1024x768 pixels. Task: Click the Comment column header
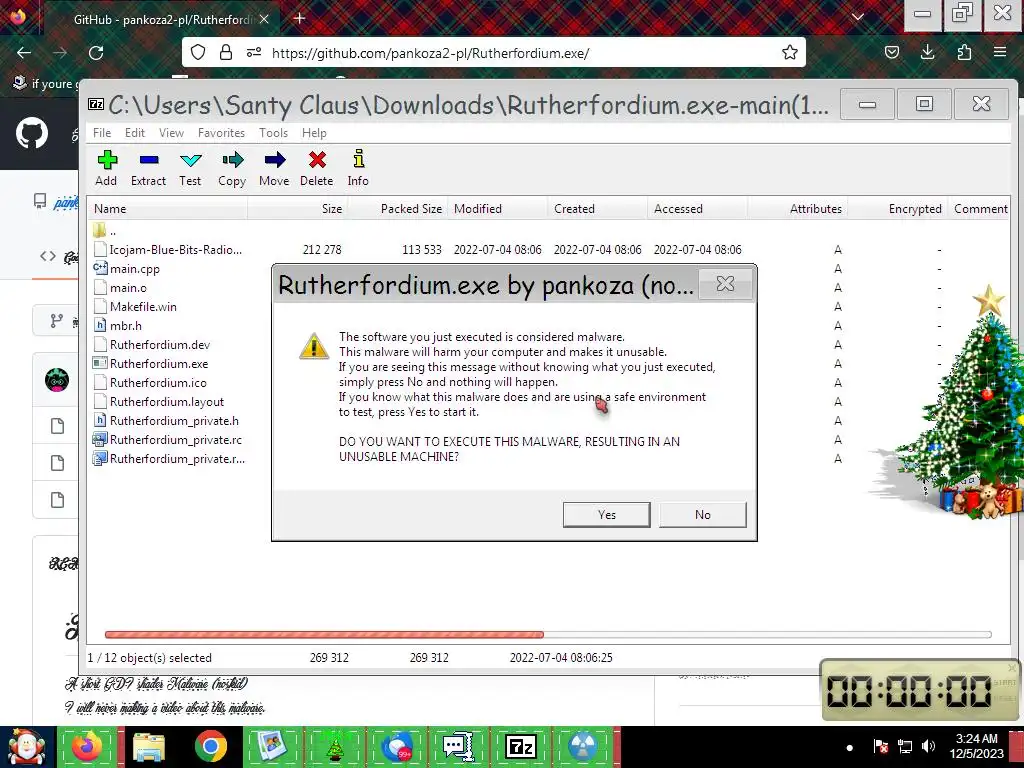[x=980, y=209]
